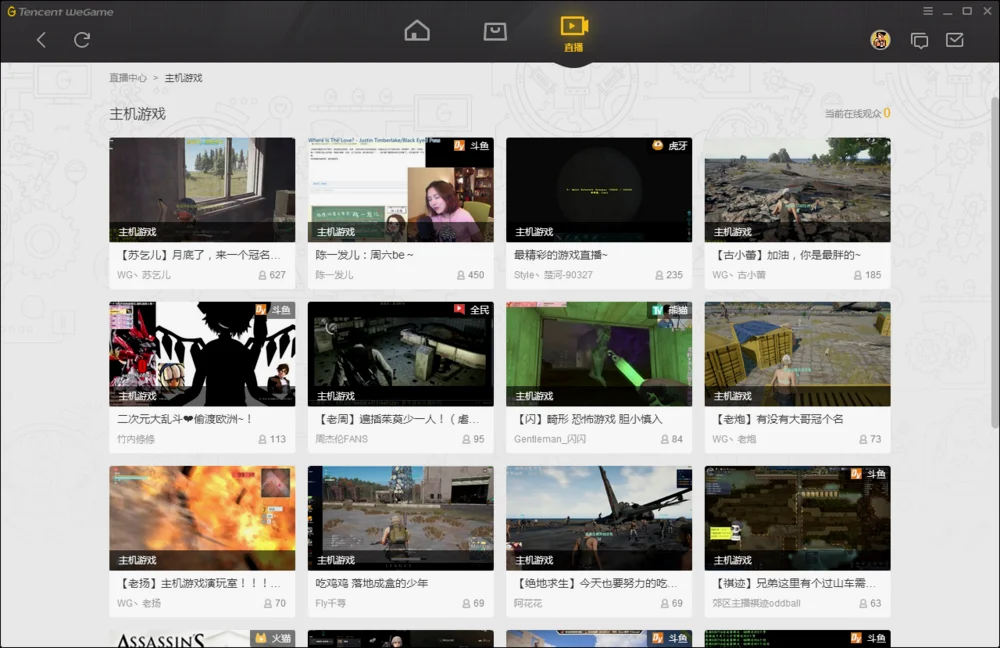Click title 【古小蕾】加油，你是最胖的~

click(786, 255)
